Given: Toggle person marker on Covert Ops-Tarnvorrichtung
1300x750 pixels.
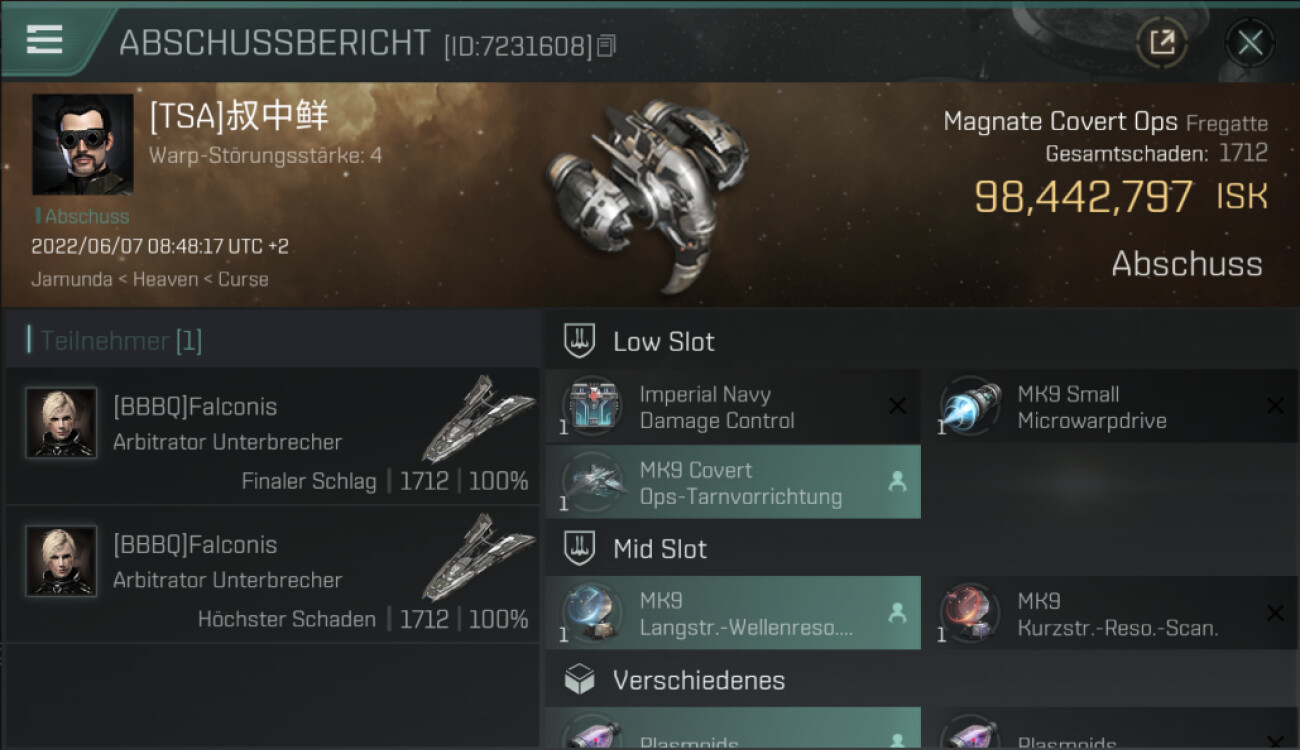Looking at the screenshot, I should [x=897, y=482].
